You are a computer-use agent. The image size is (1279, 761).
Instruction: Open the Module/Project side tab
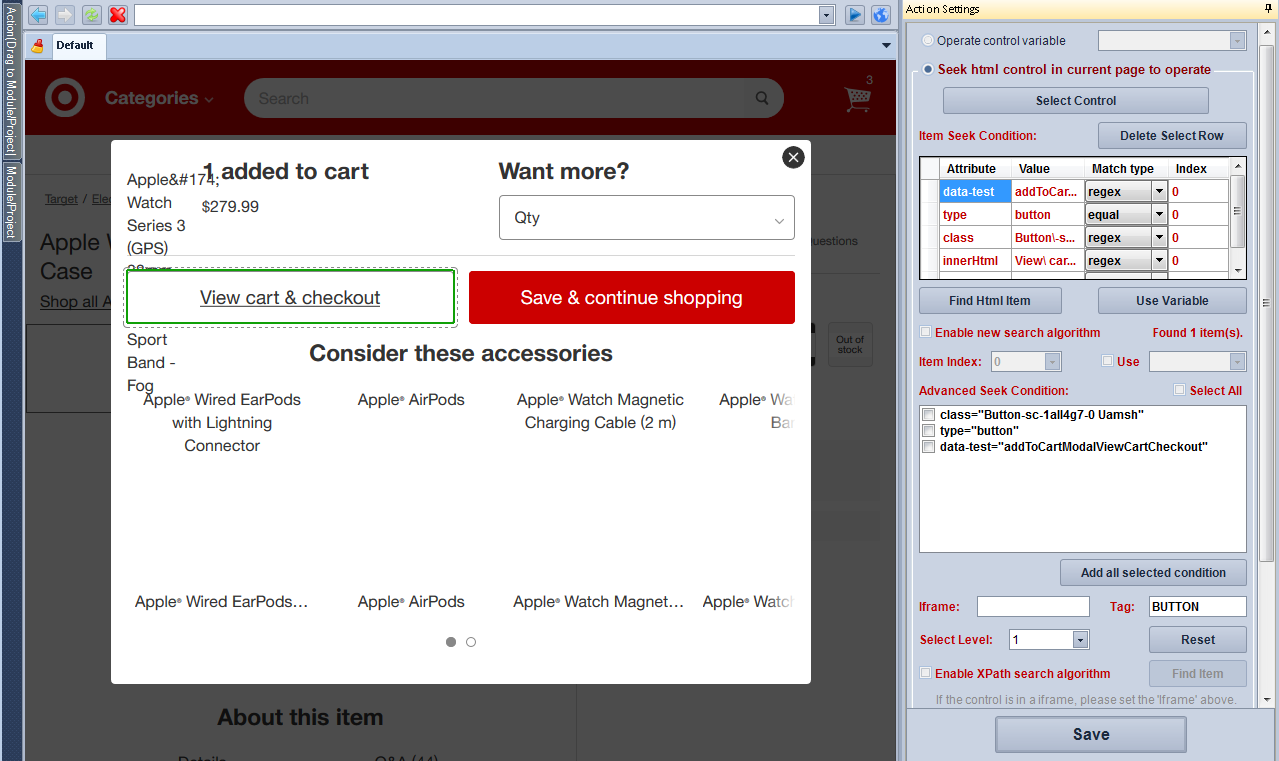pos(11,202)
